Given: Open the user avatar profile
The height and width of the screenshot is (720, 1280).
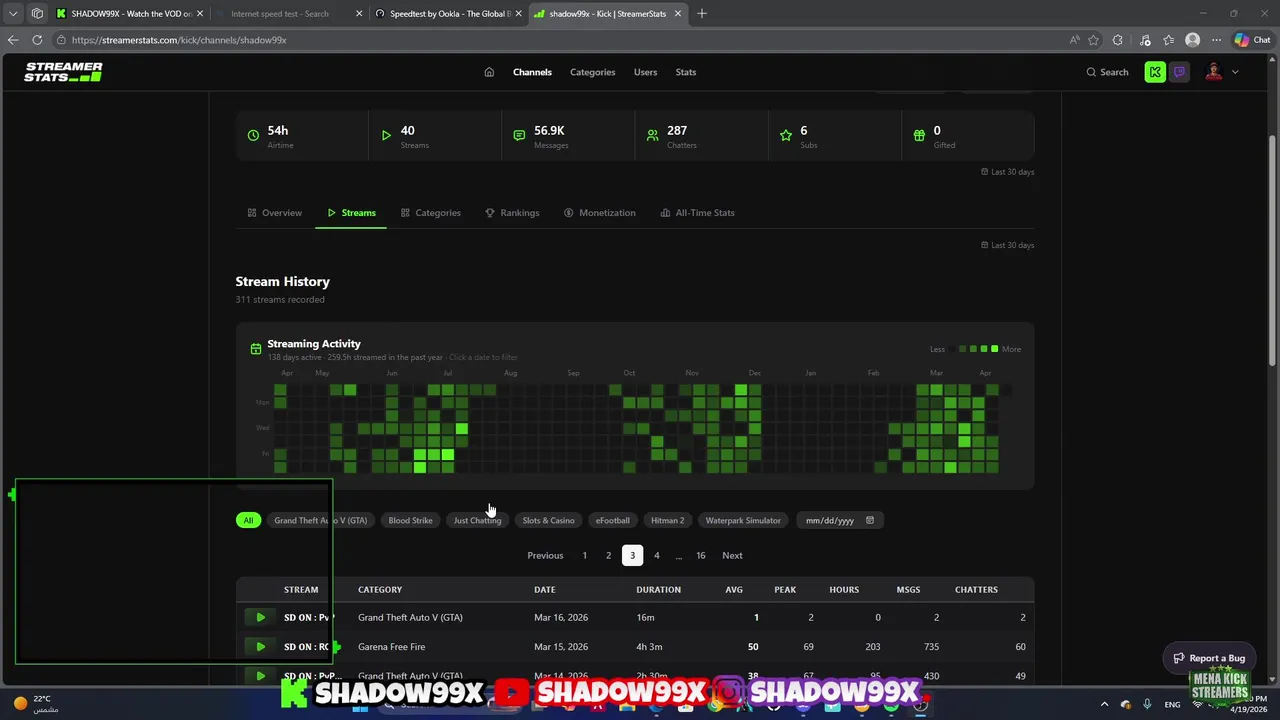Looking at the screenshot, I should pyautogui.click(x=1214, y=72).
